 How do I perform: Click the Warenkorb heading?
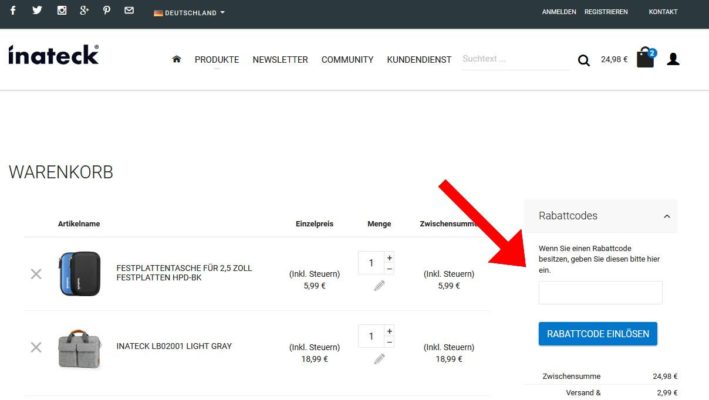pyautogui.click(x=61, y=172)
